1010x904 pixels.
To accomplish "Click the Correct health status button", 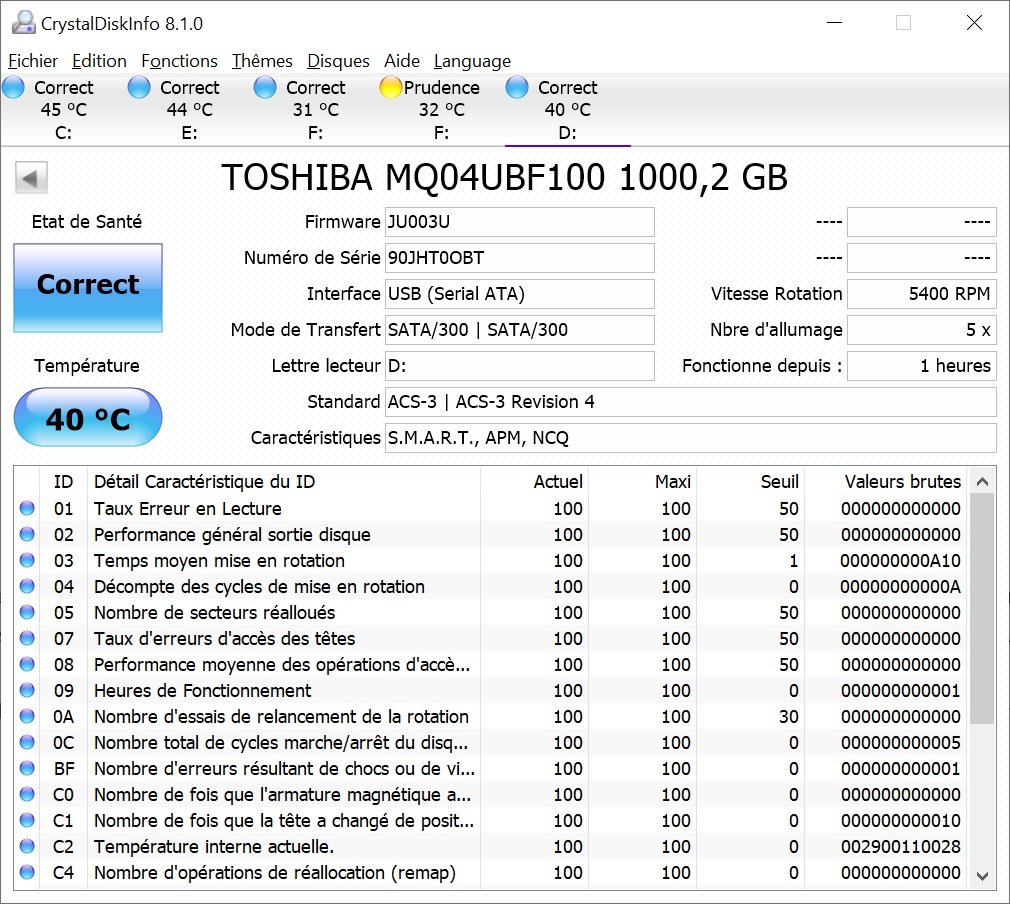I will pyautogui.click(x=88, y=288).
